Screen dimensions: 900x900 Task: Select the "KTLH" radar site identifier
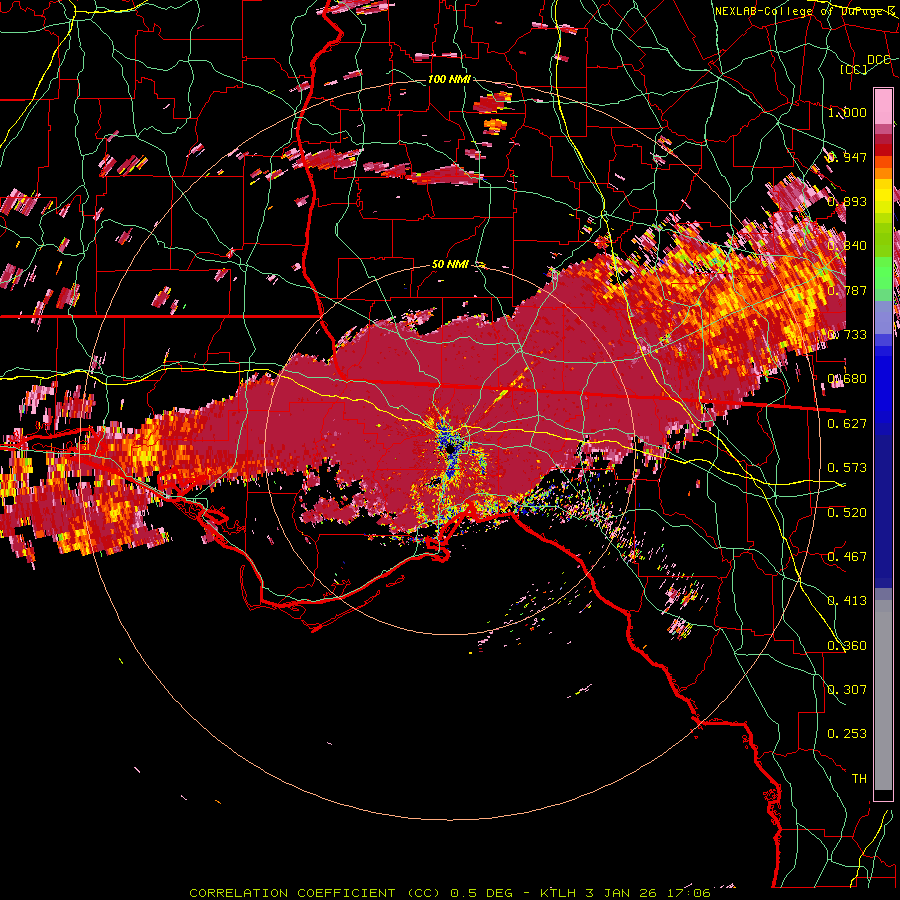click(557, 893)
